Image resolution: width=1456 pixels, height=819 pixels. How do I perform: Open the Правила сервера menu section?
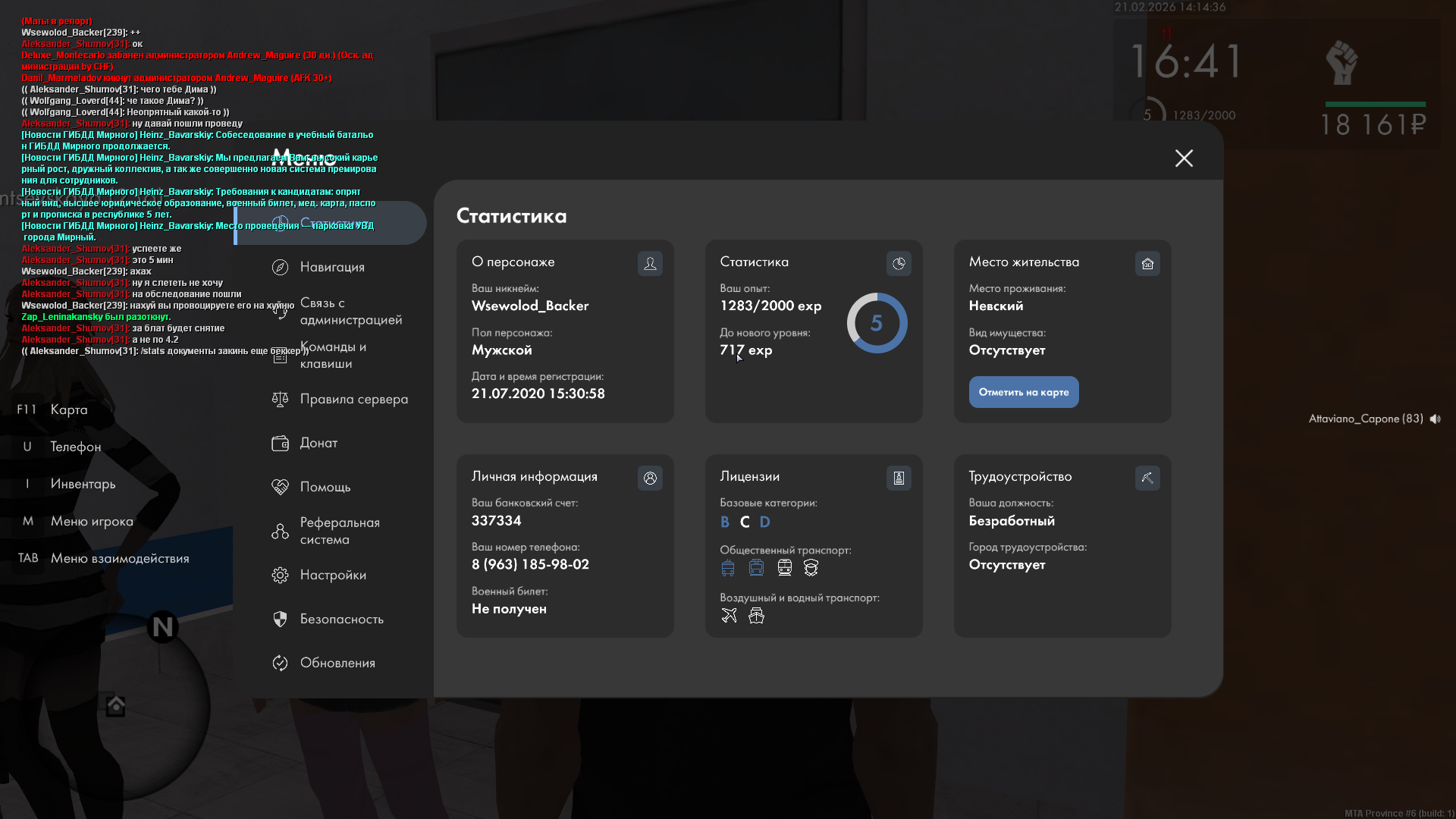coord(353,399)
